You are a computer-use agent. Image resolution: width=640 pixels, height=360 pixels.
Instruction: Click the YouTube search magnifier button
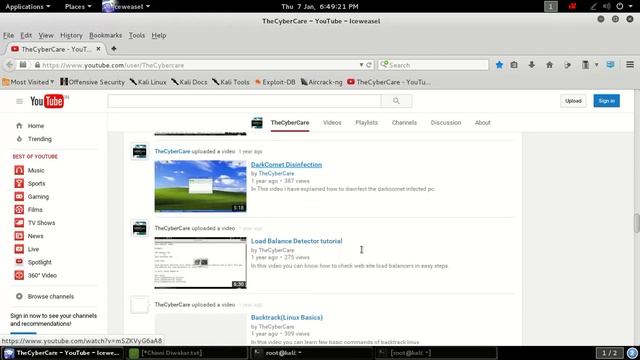click(x=396, y=101)
